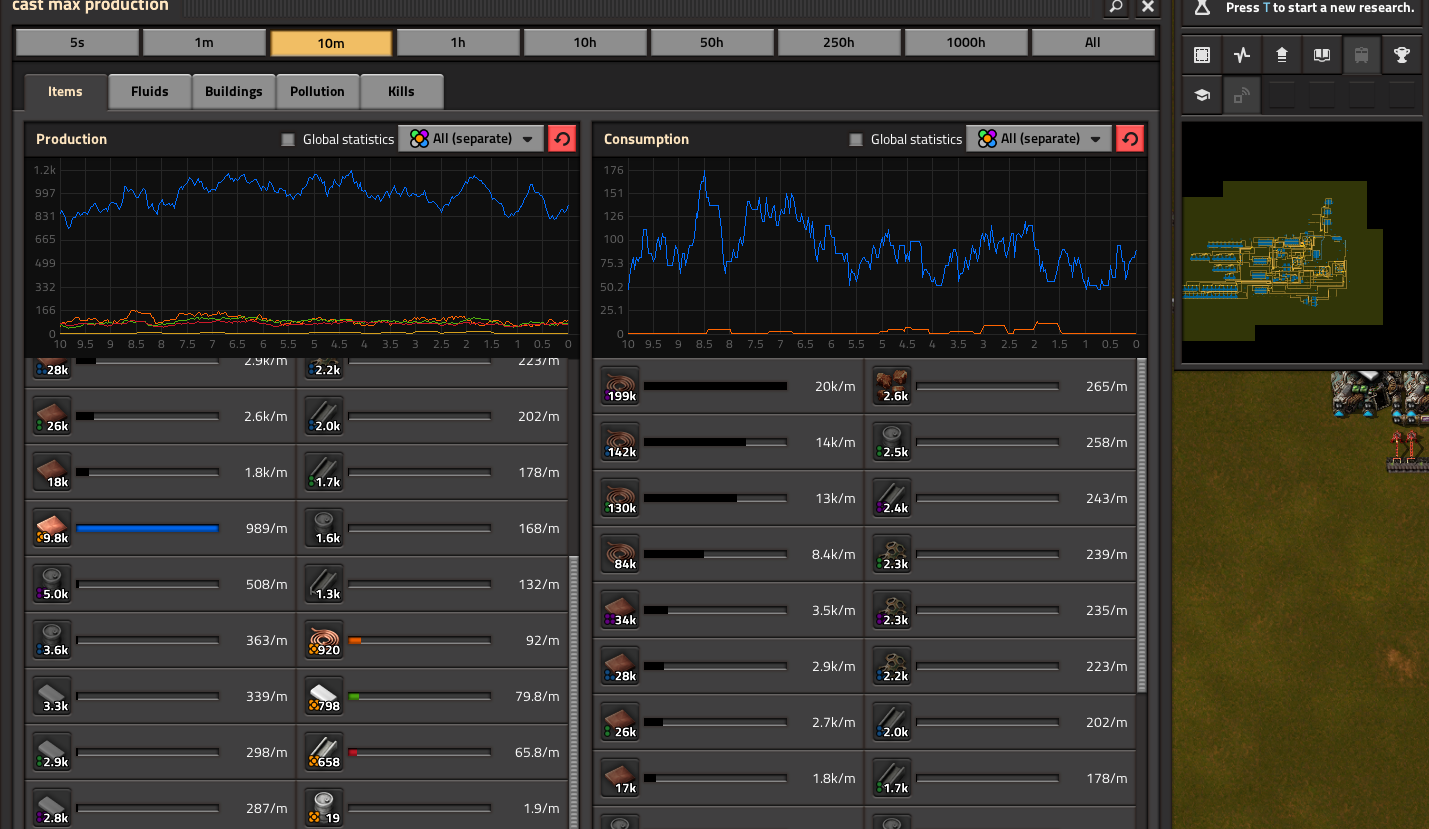
Task: Click the remote view signal icon
Action: (1242, 95)
